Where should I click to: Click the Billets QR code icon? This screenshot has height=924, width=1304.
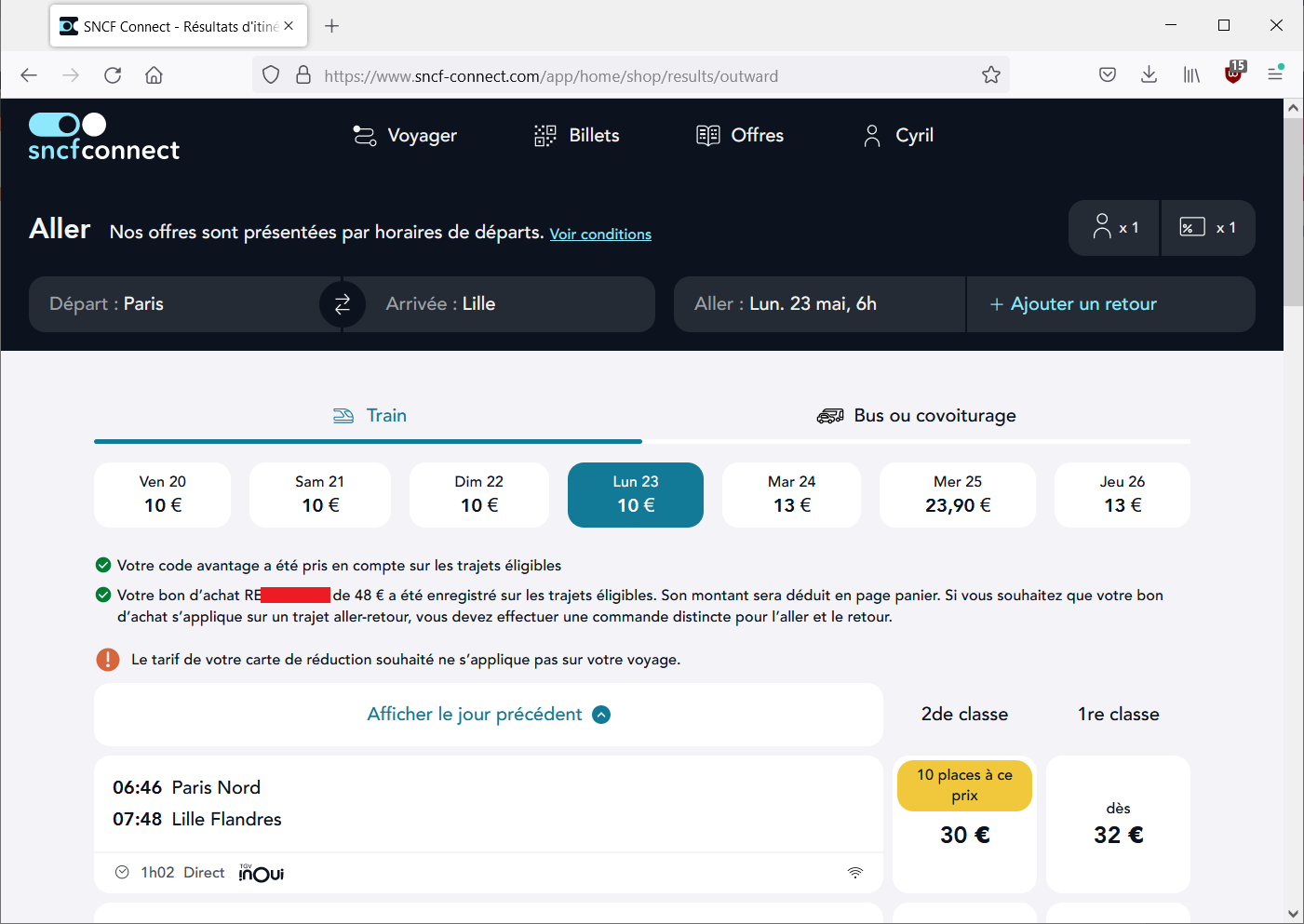pyautogui.click(x=545, y=136)
